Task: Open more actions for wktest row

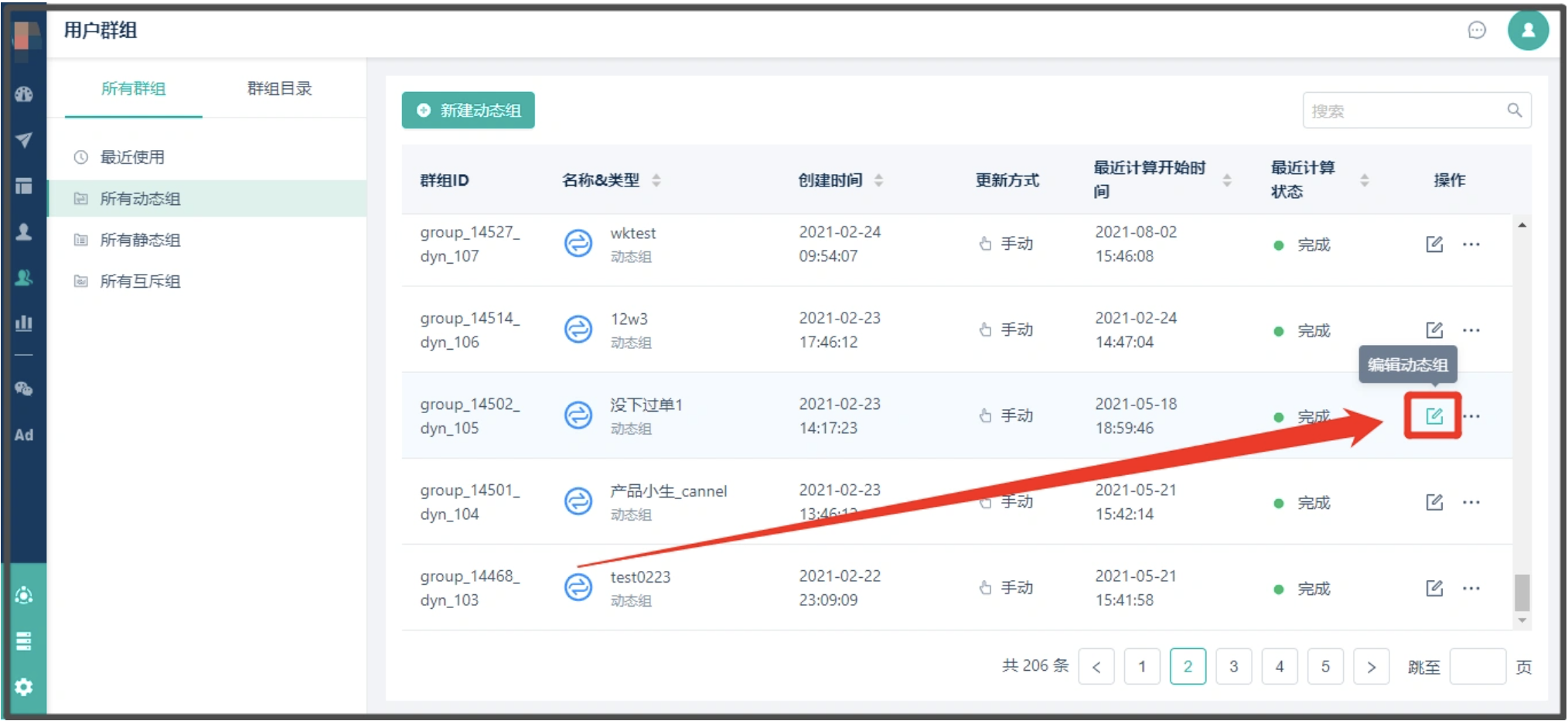Action: click(x=1471, y=244)
